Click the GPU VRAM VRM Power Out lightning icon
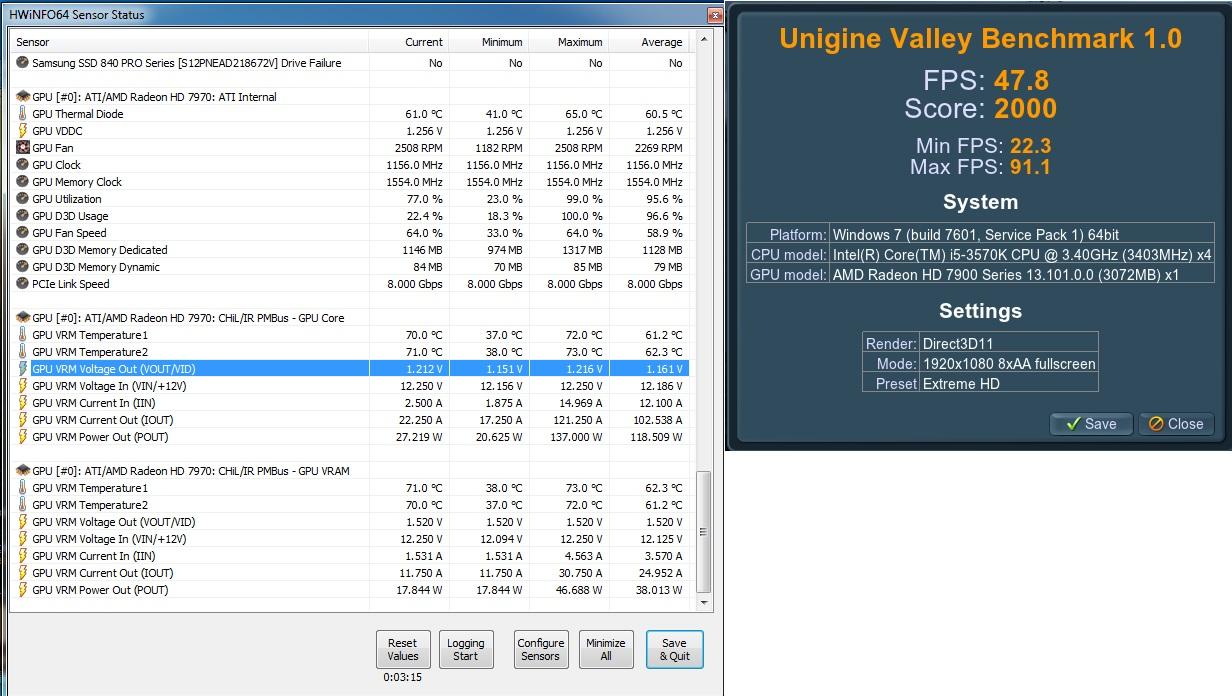This screenshot has height=696, width=1232. (23, 590)
